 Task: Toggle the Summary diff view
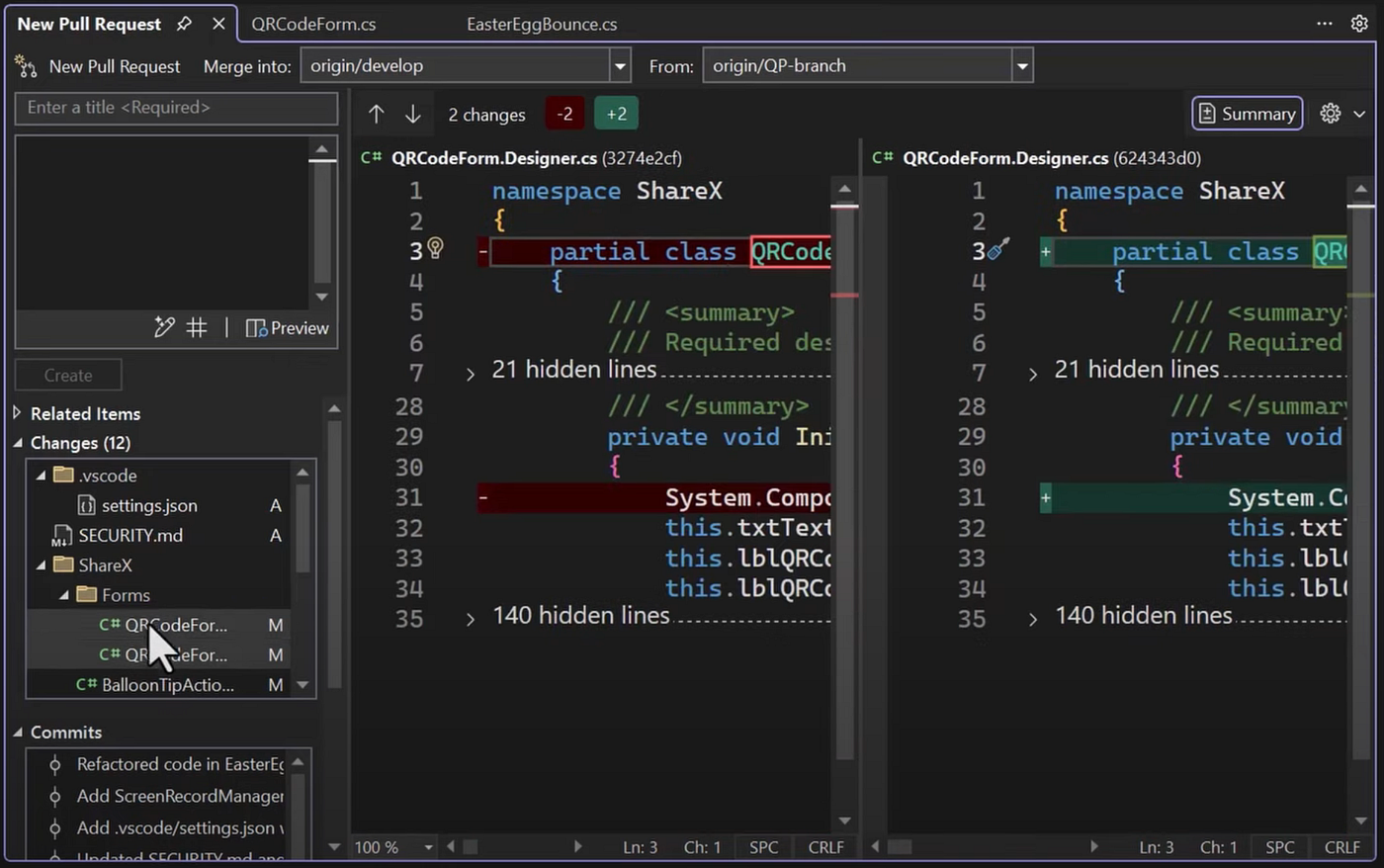(1247, 114)
